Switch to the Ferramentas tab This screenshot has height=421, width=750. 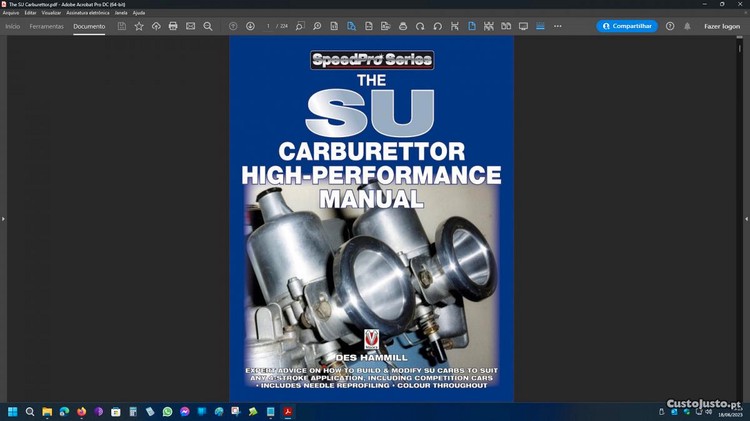coord(46,26)
